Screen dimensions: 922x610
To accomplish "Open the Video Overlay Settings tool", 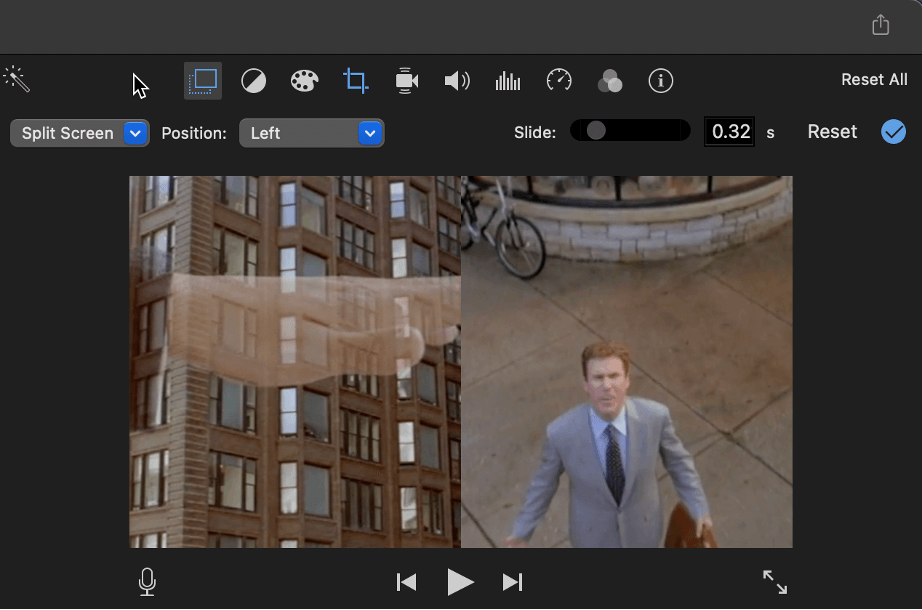I will (x=203, y=81).
